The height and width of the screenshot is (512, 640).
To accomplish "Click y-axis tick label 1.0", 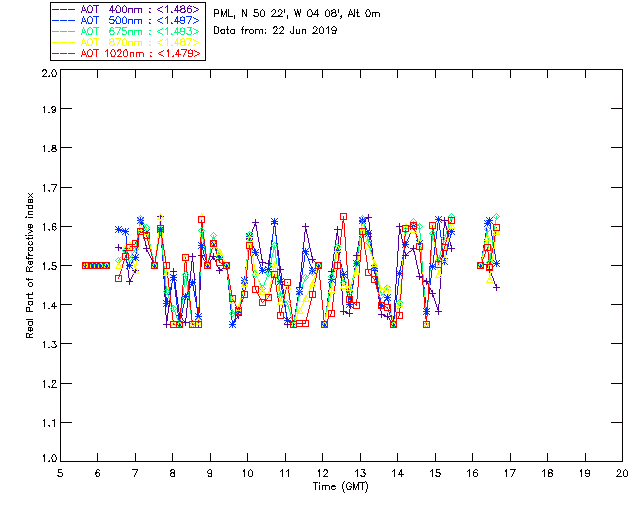I will (x=49, y=458).
